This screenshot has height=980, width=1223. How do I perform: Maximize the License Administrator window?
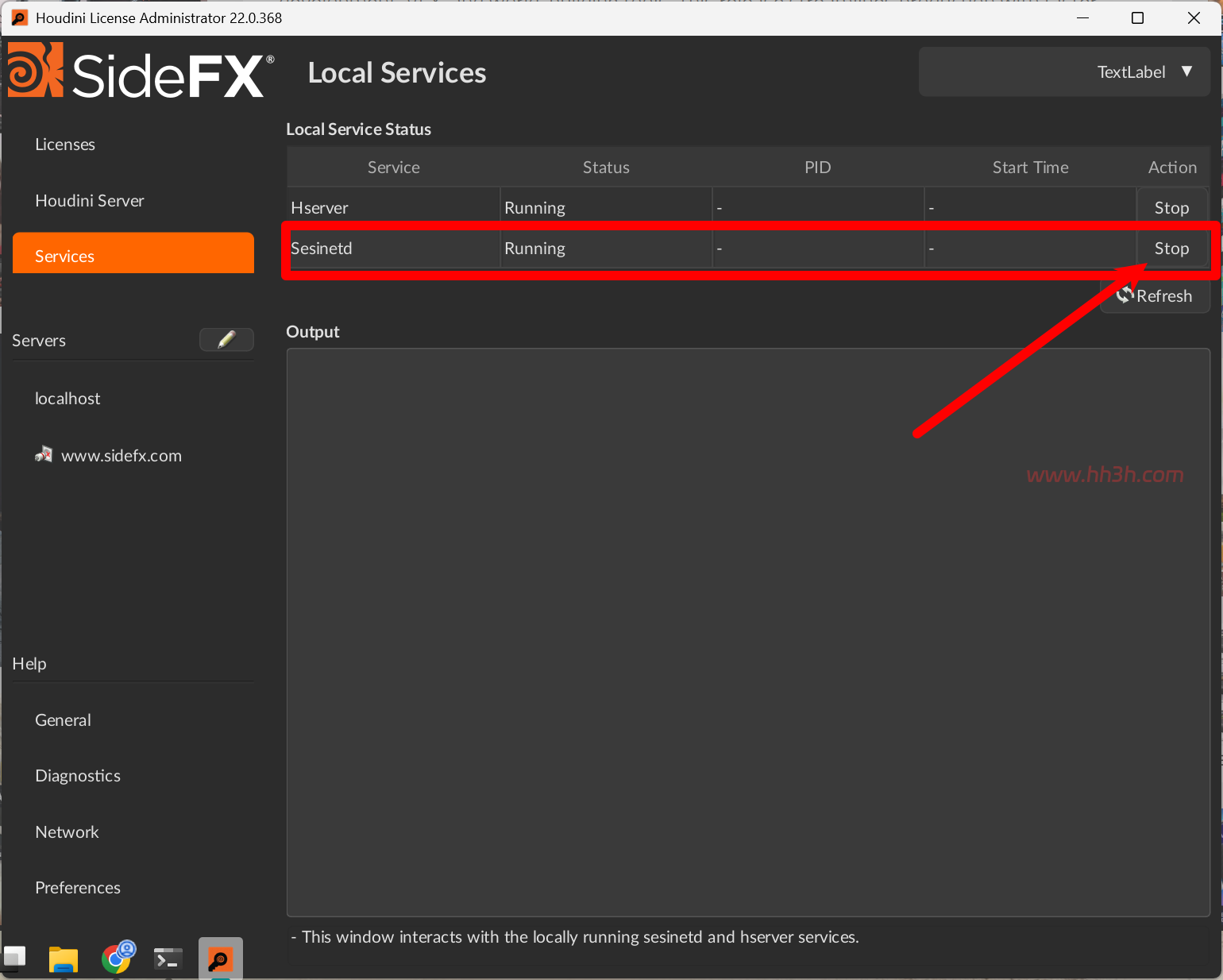pos(1137,17)
